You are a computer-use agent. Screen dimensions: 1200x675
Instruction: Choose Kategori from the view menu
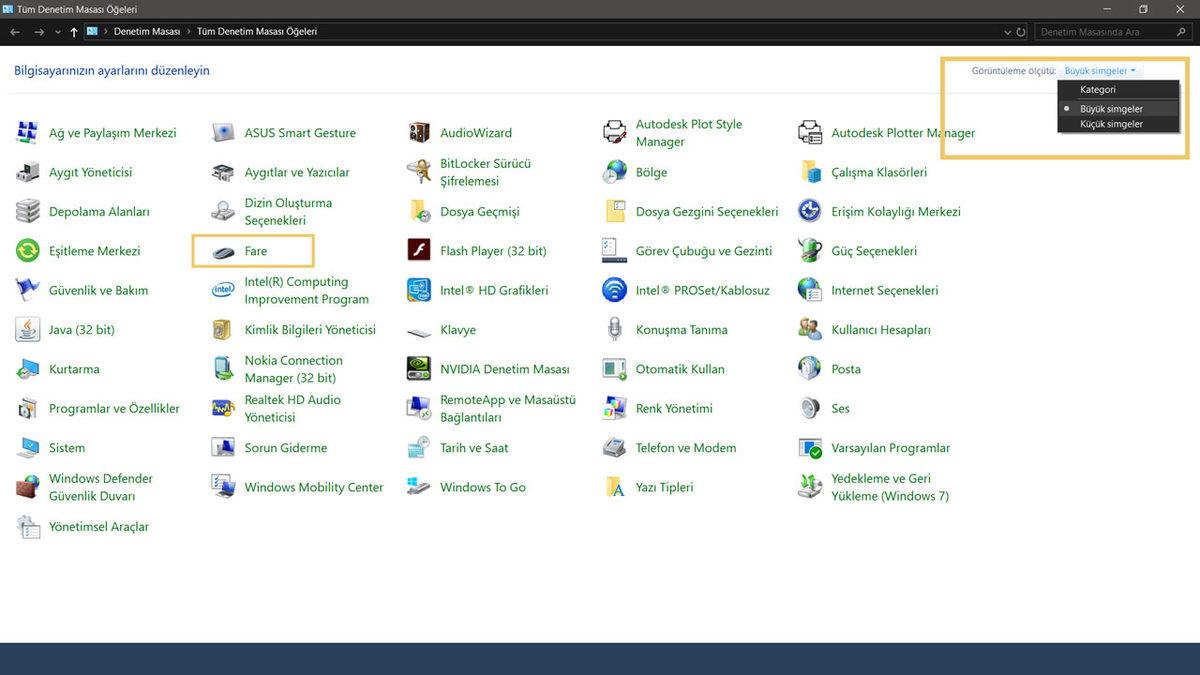pos(1098,90)
